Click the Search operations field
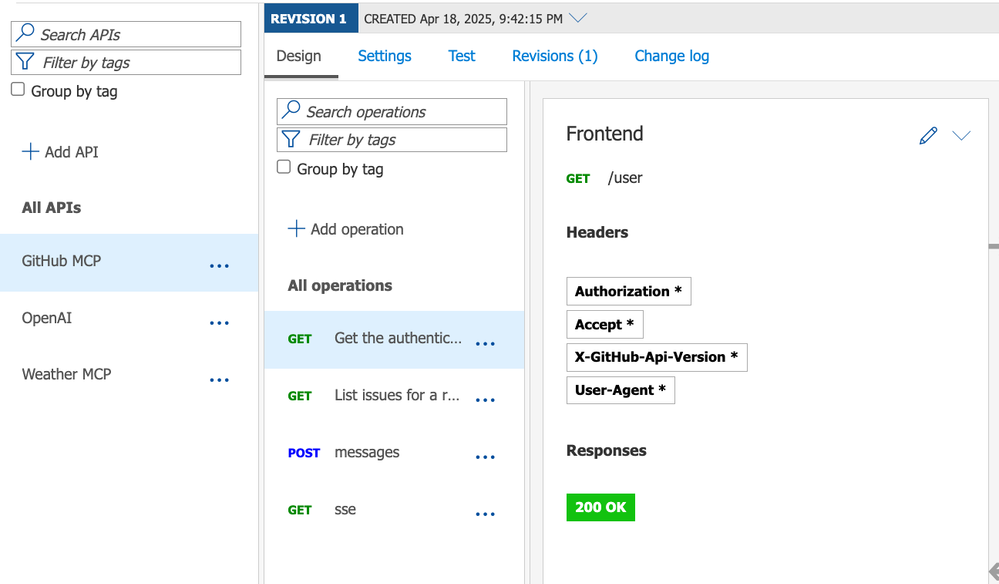This screenshot has height=584, width=999. tap(392, 112)
